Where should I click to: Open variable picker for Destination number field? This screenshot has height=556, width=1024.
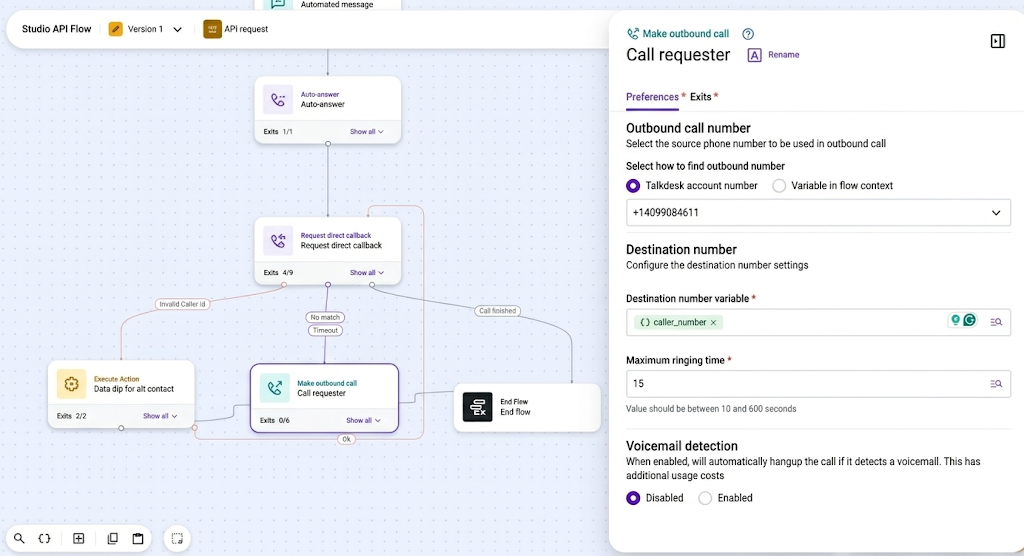pos(996,322)
